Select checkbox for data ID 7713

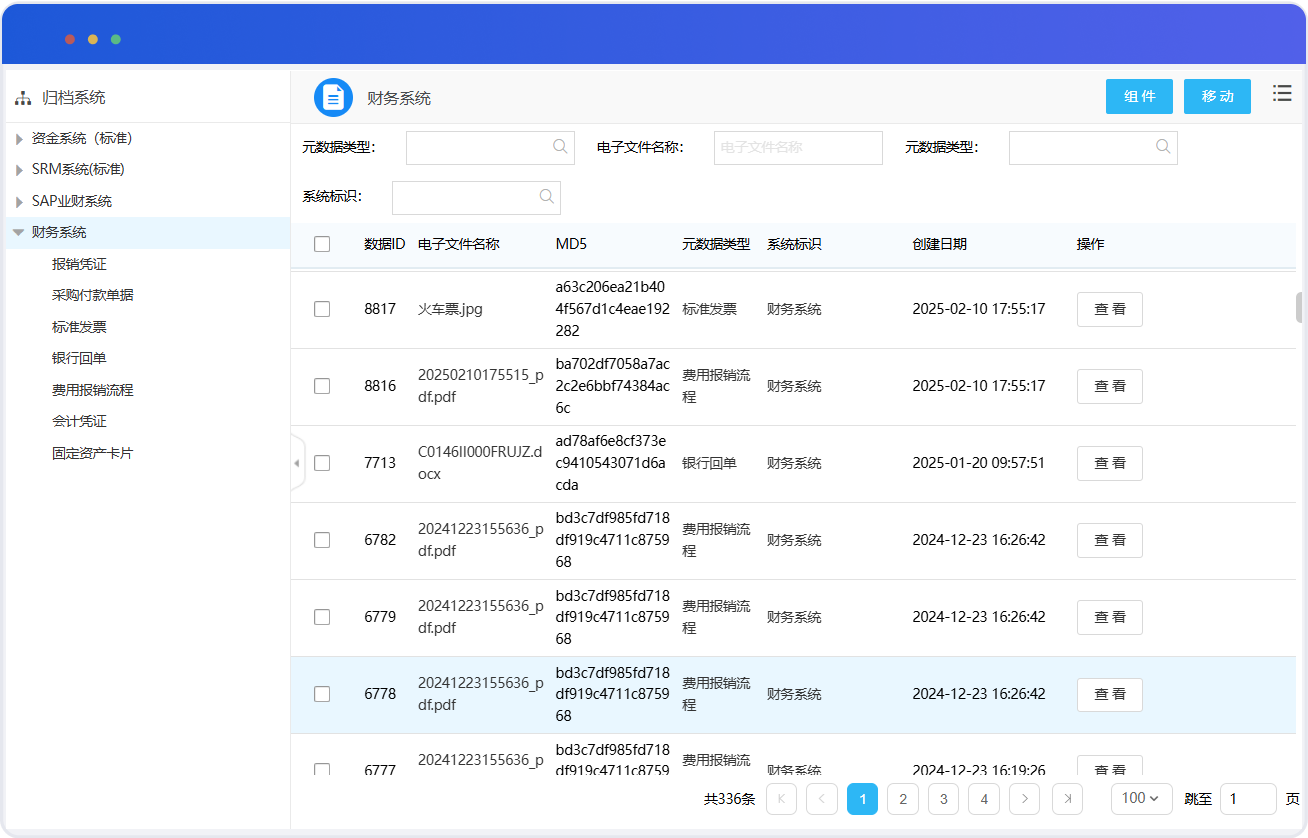click(x=322, y=463)
